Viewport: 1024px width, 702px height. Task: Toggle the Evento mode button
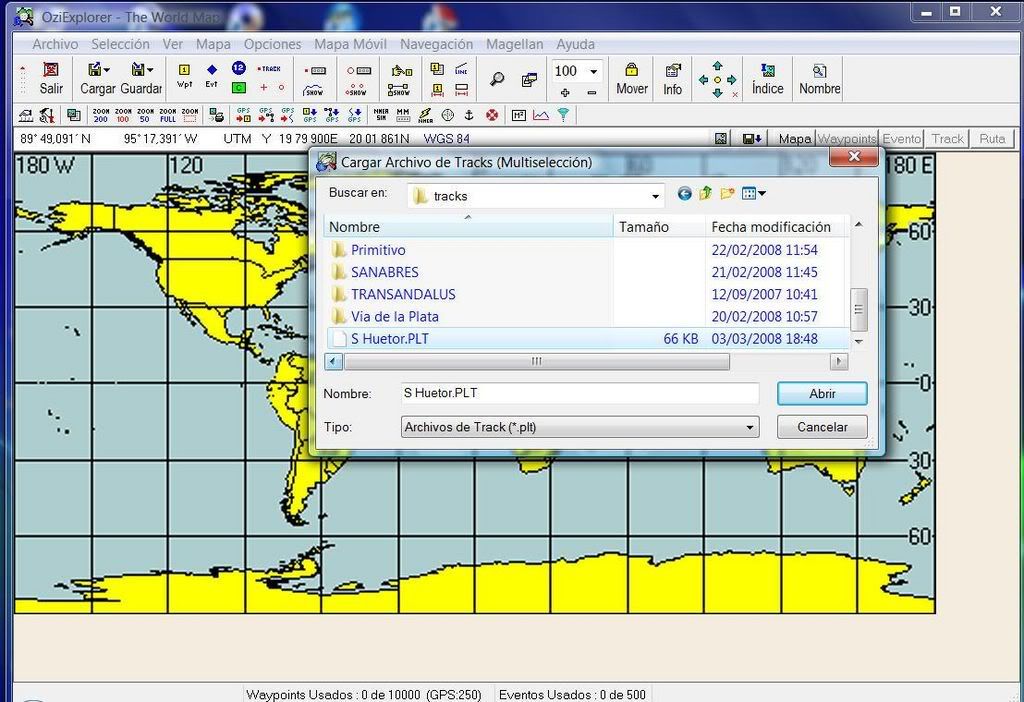(901, 138)
